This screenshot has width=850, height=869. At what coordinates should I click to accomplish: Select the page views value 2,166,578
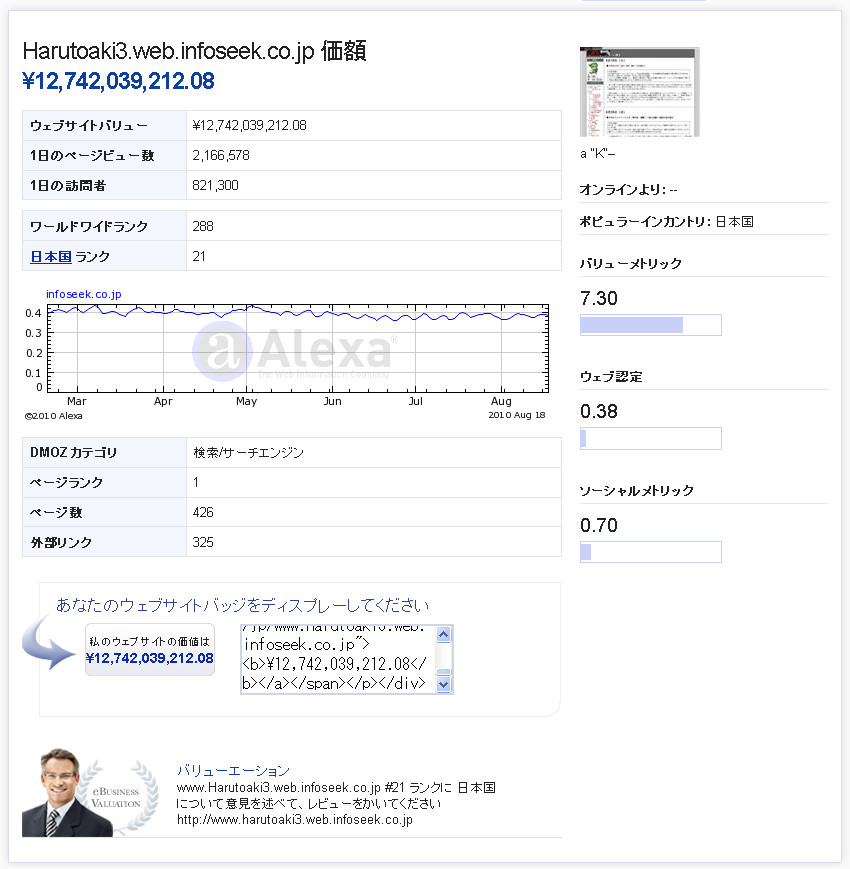pos(221,156)
